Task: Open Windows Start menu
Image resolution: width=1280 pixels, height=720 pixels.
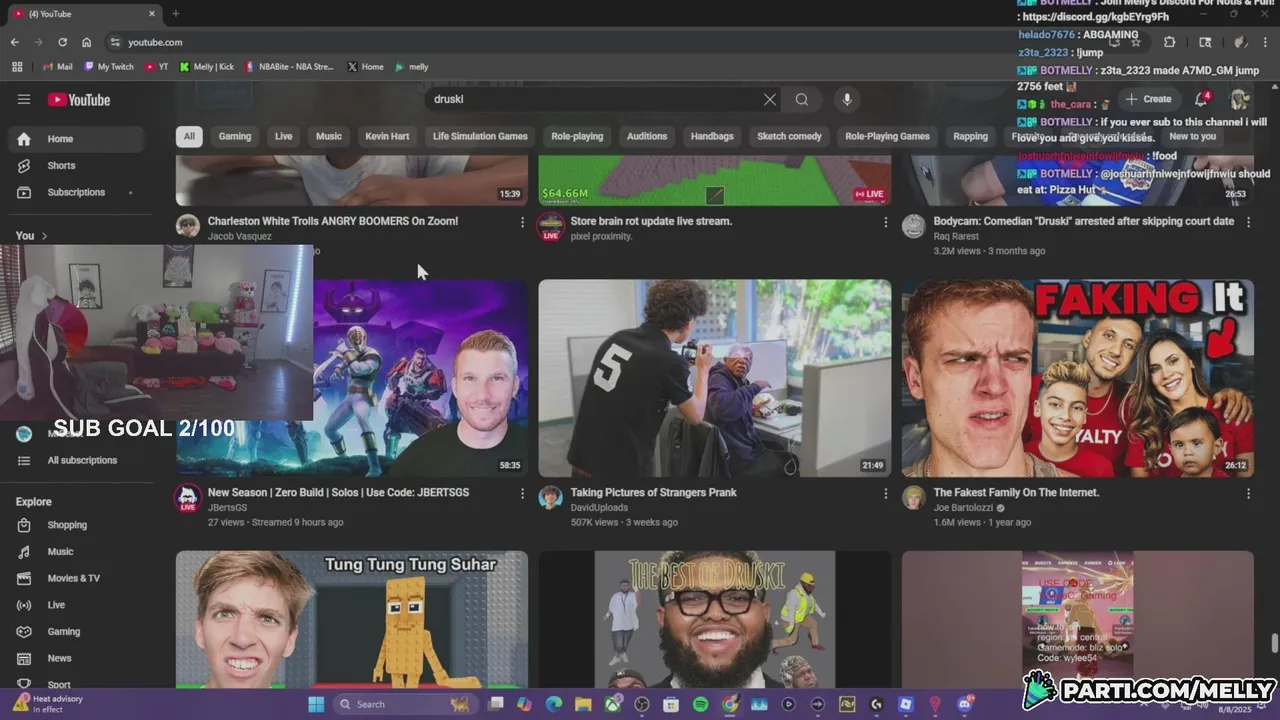Action: (316, 704)
